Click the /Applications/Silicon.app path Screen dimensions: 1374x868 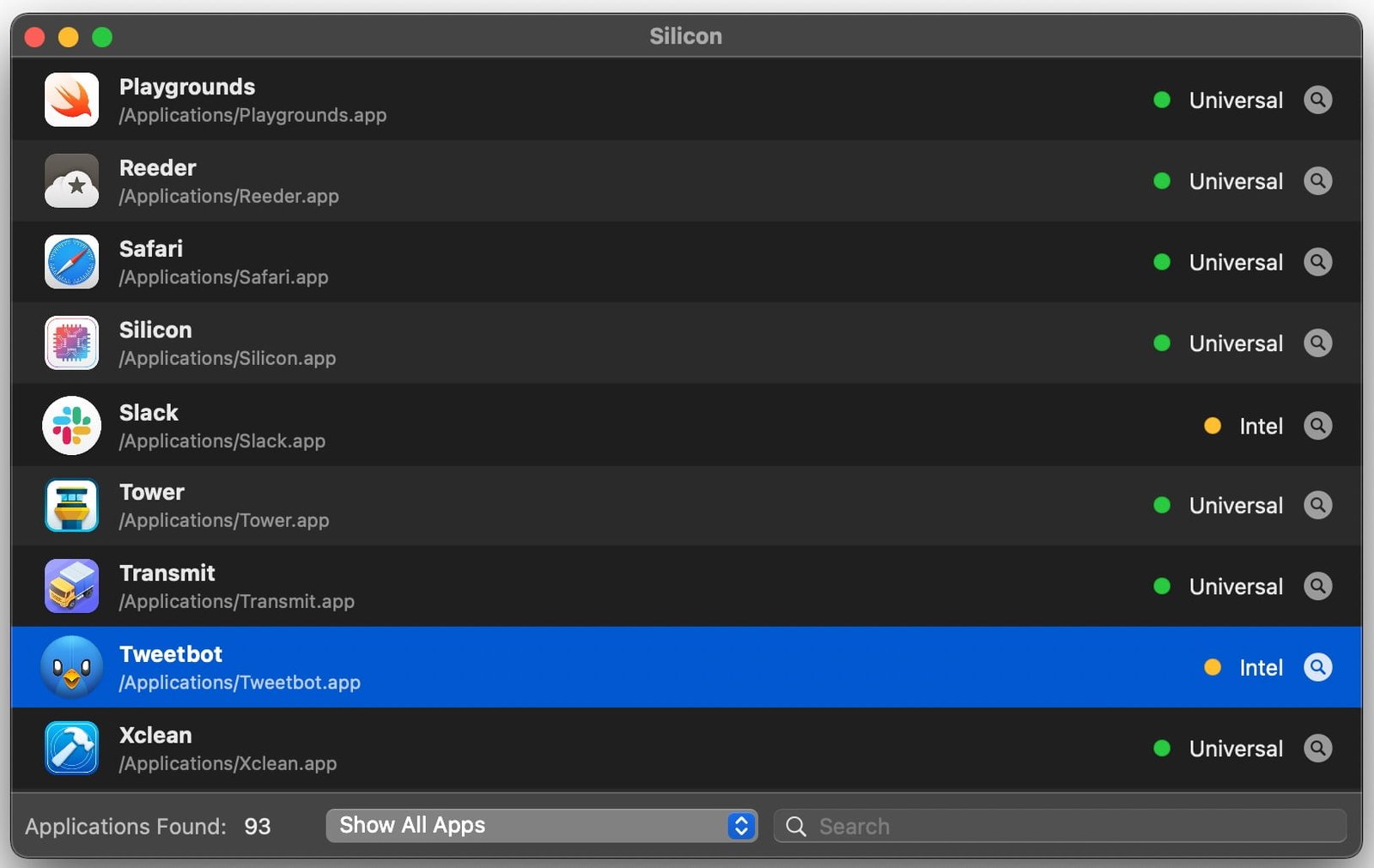tap(228, 358)
